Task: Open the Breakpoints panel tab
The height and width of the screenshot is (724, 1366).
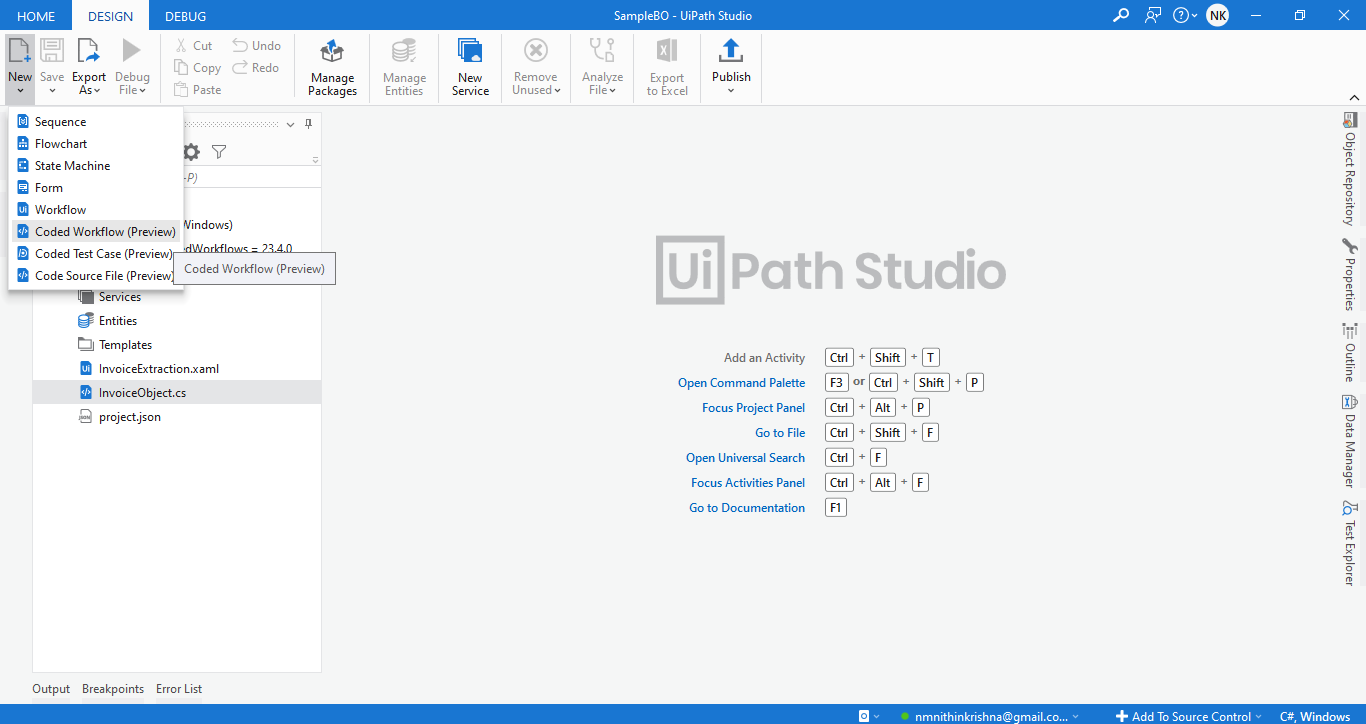Action: [x=113, y=689]
